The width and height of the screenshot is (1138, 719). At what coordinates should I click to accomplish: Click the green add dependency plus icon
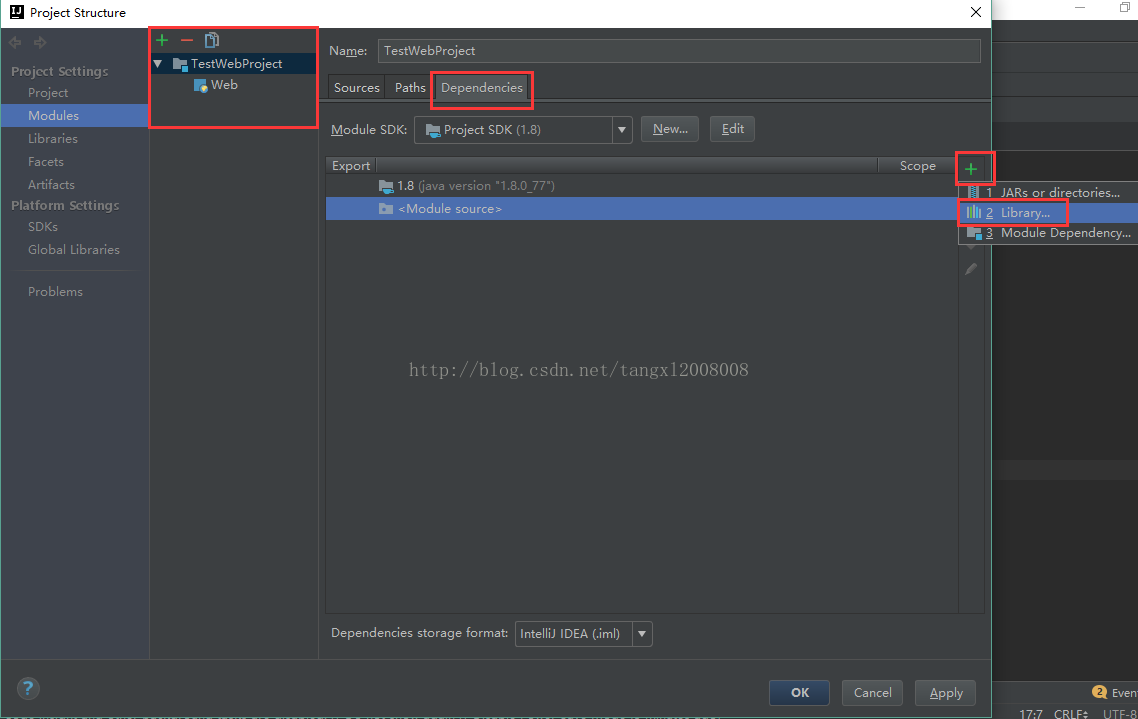pyautogui.click(x=971, y=169)
